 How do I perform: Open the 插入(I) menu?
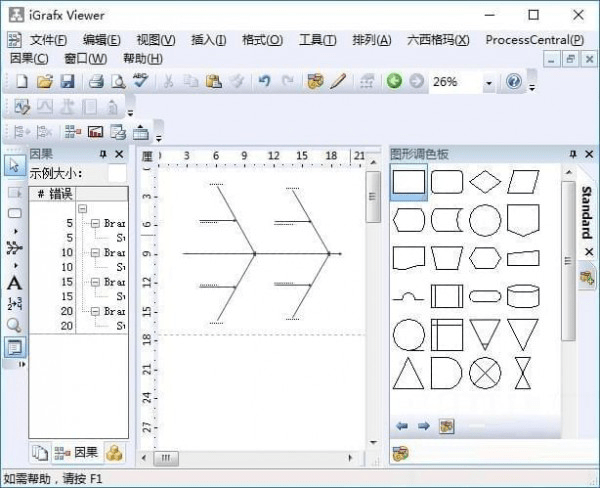(x=209, y=40)
